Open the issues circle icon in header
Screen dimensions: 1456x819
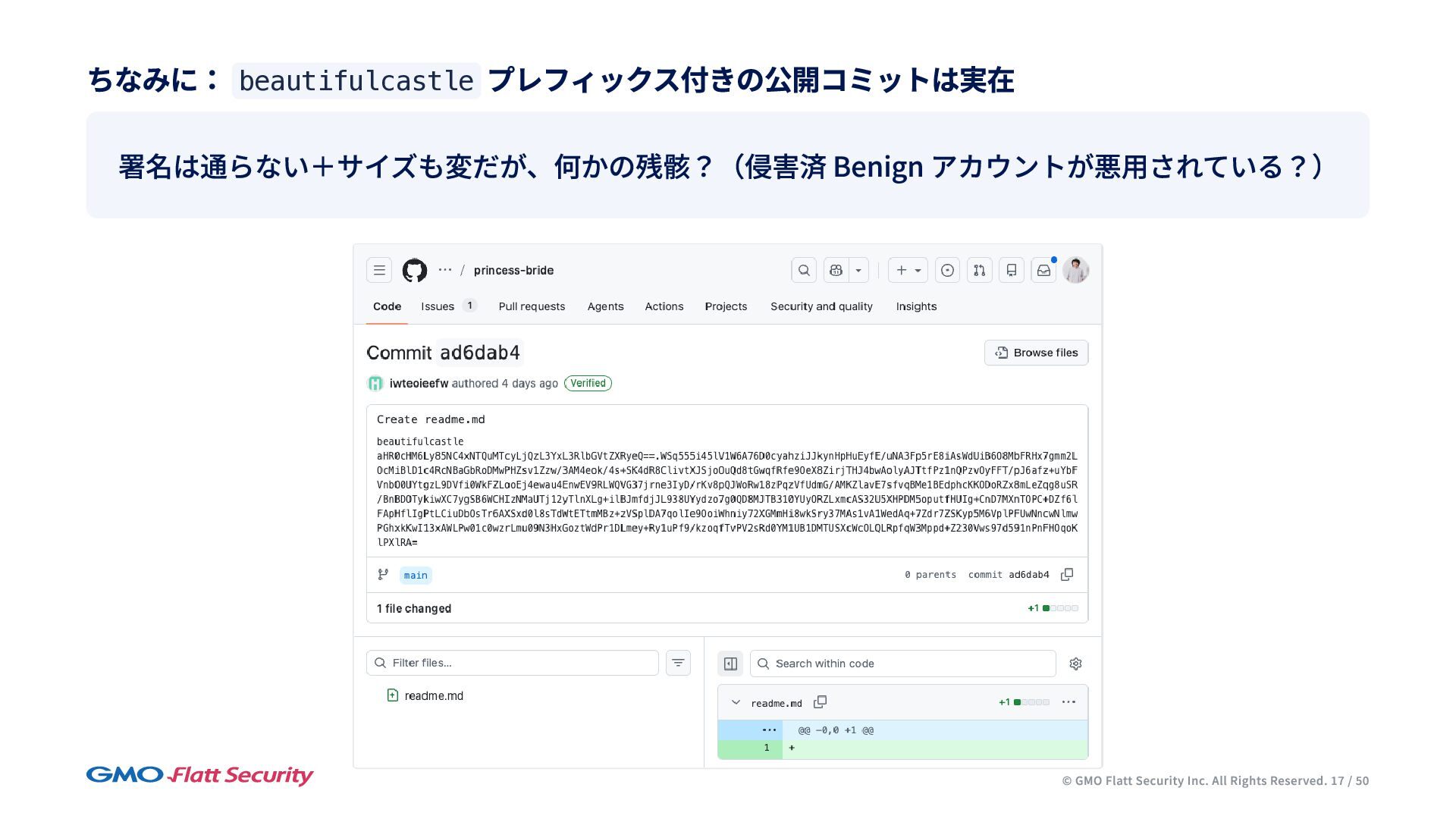pyautogui.click(x=947, y=270)
